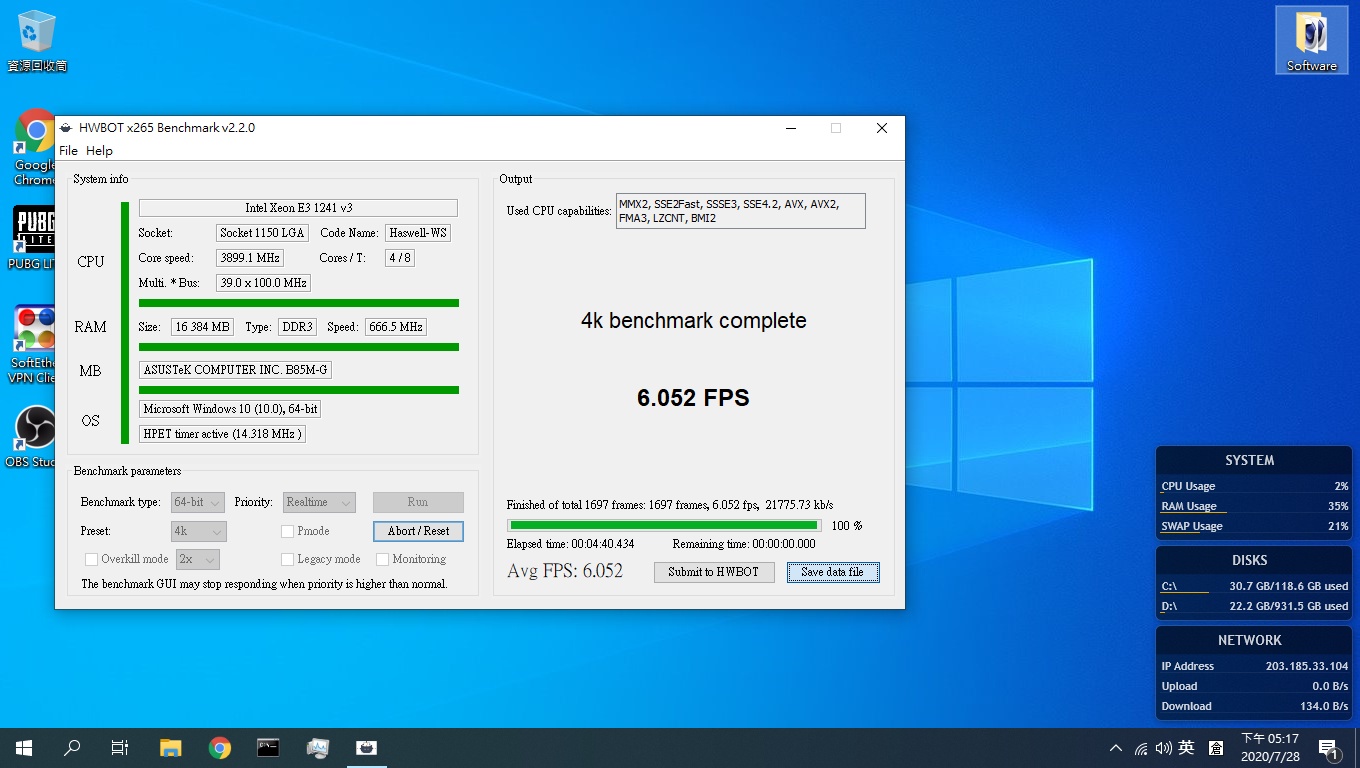
Task: Click the IME mode tray icon
Action: (x=1216, y=748)
